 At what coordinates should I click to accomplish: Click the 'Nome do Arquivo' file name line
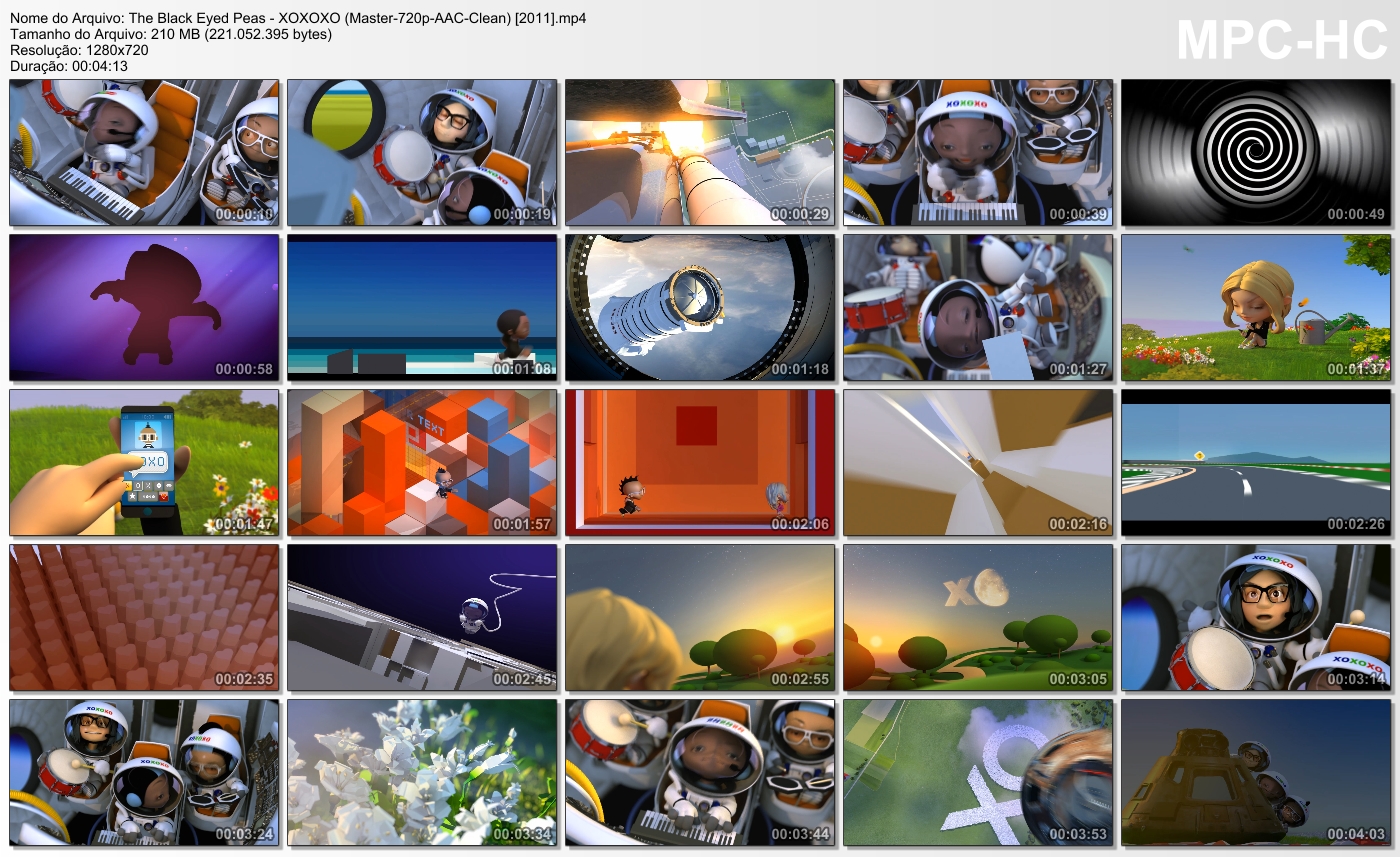[298, 18]
